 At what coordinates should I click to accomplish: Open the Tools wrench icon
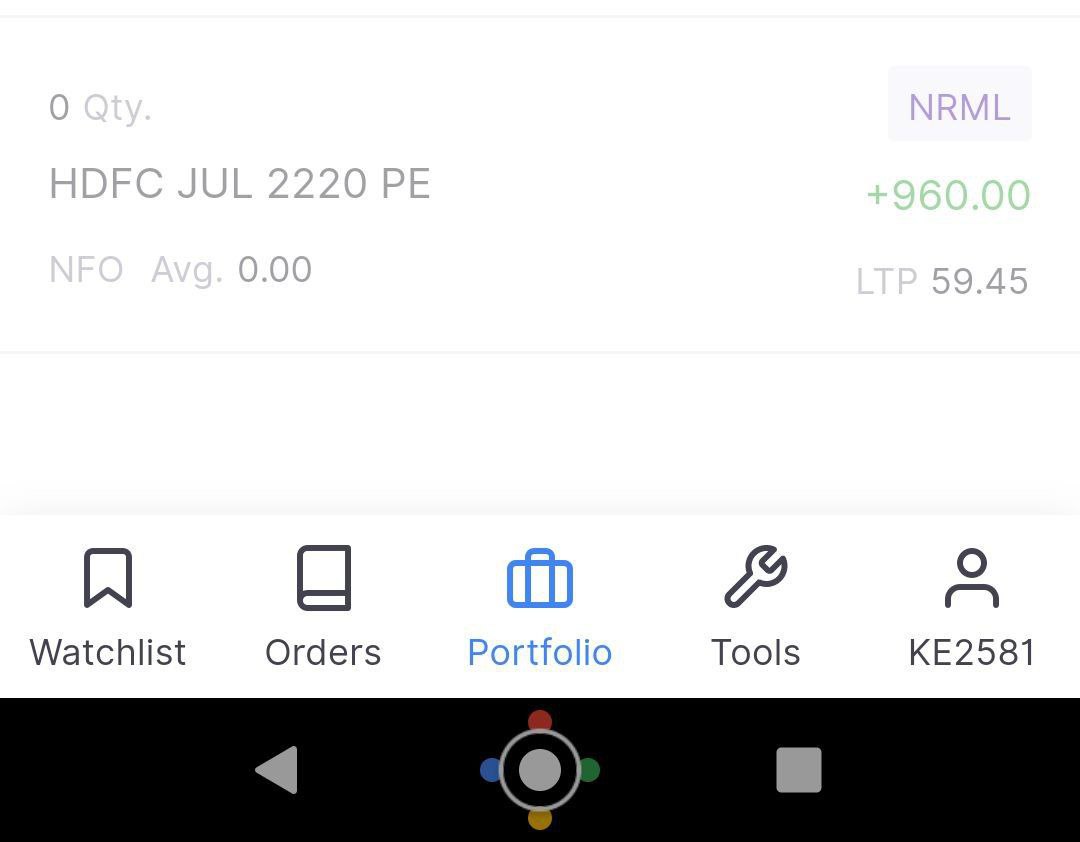click(x=755, y=578)
